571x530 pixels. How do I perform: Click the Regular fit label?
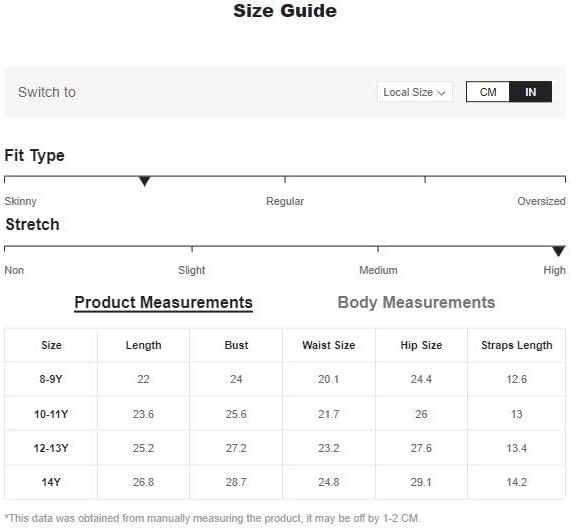click(285, 201)
